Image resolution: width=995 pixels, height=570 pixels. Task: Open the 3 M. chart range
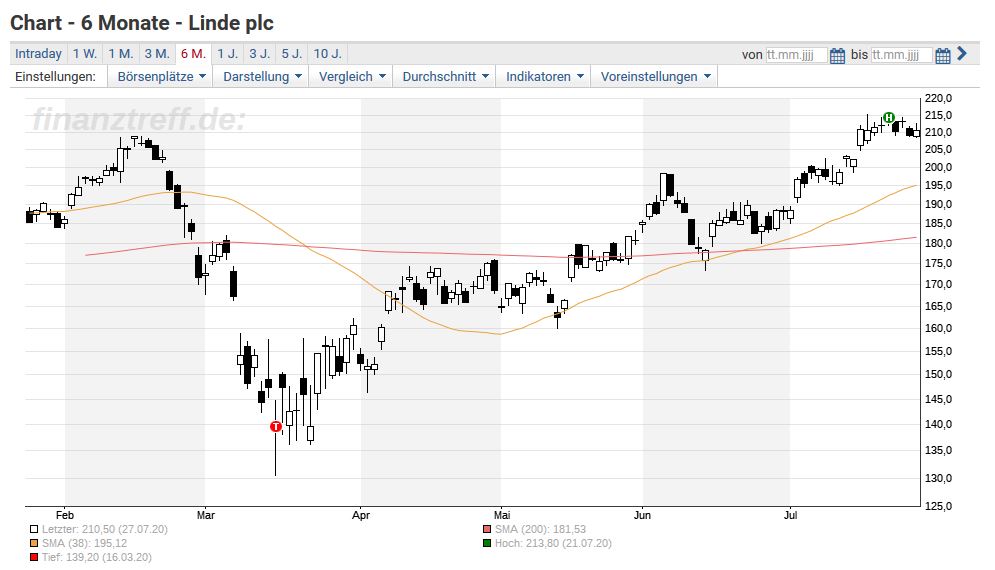pyautogui.click(x=157, y=54)
